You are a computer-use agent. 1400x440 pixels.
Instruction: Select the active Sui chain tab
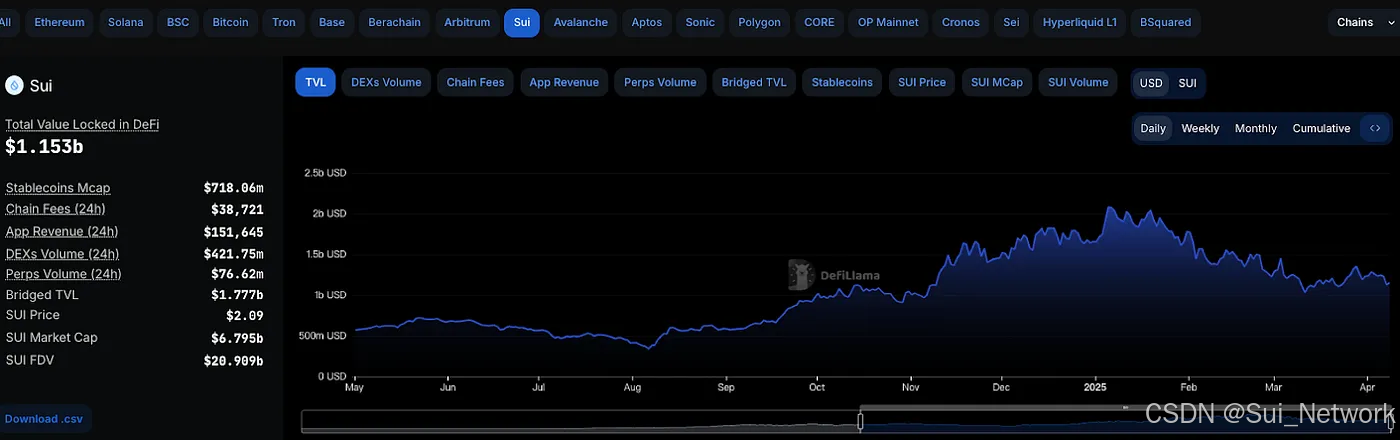[522, 22]
